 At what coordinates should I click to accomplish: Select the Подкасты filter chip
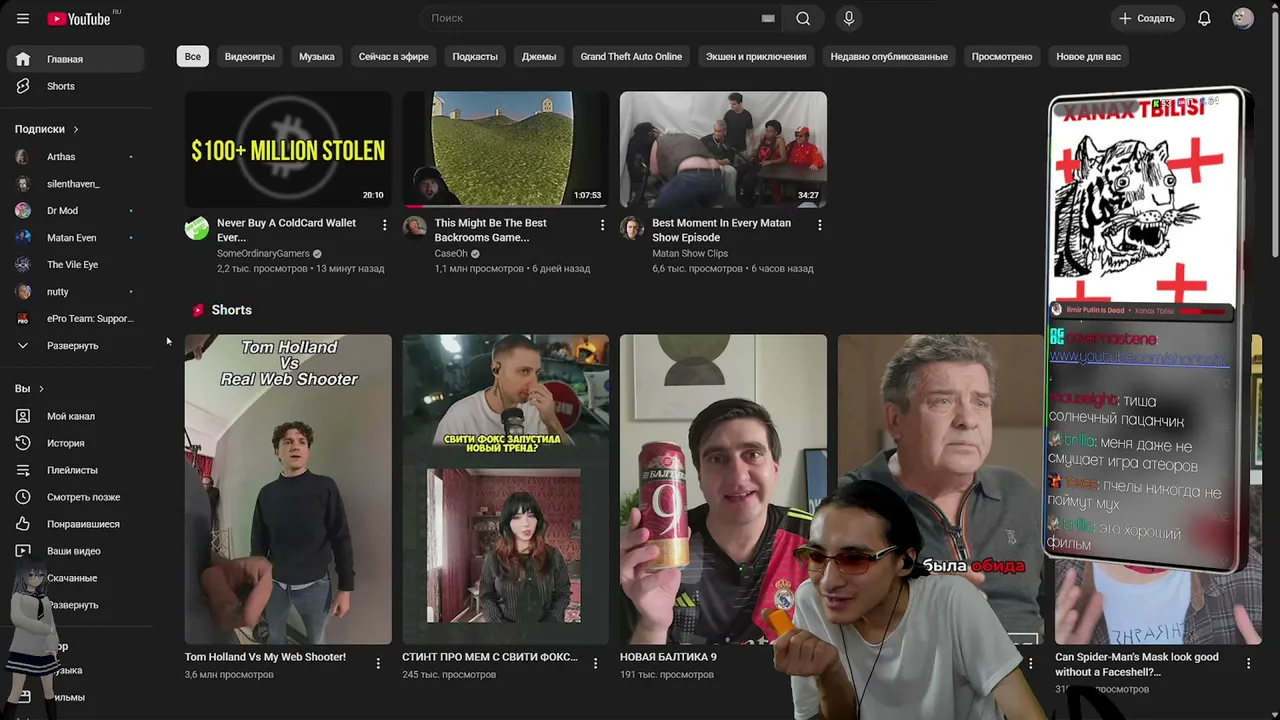point(475,57)
